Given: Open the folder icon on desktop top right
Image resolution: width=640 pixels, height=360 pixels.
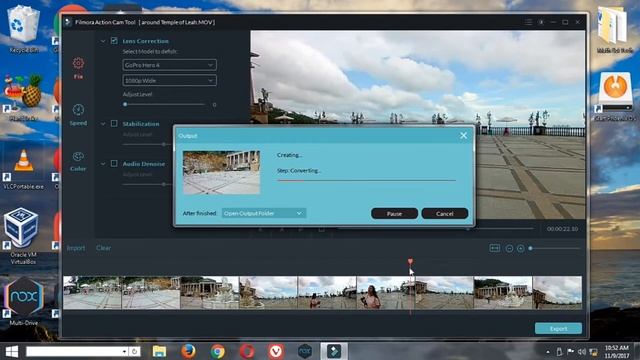Looking at the screenshot, I should pos(614,29).
